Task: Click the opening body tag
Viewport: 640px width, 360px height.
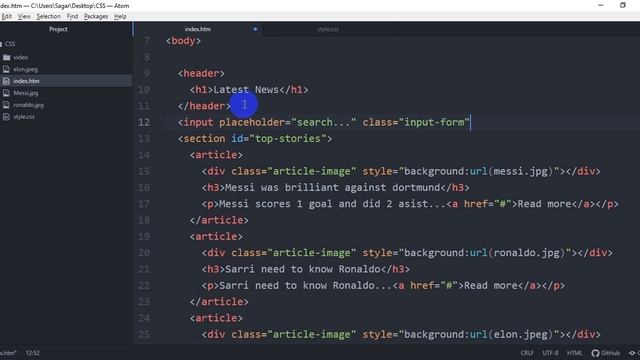Action: point(183,41)
